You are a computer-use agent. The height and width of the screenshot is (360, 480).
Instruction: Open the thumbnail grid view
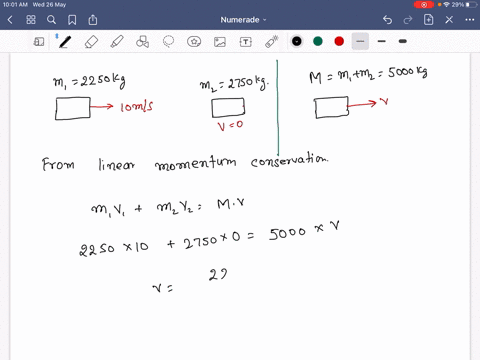[x=31, y=20]
